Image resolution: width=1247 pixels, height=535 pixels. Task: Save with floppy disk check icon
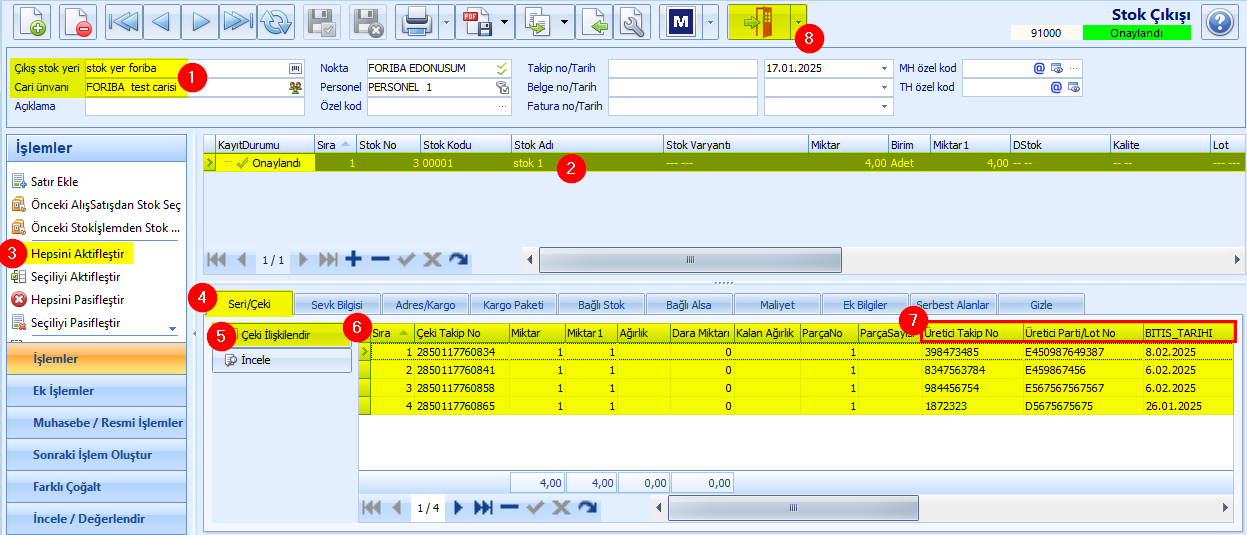point(322,21)
